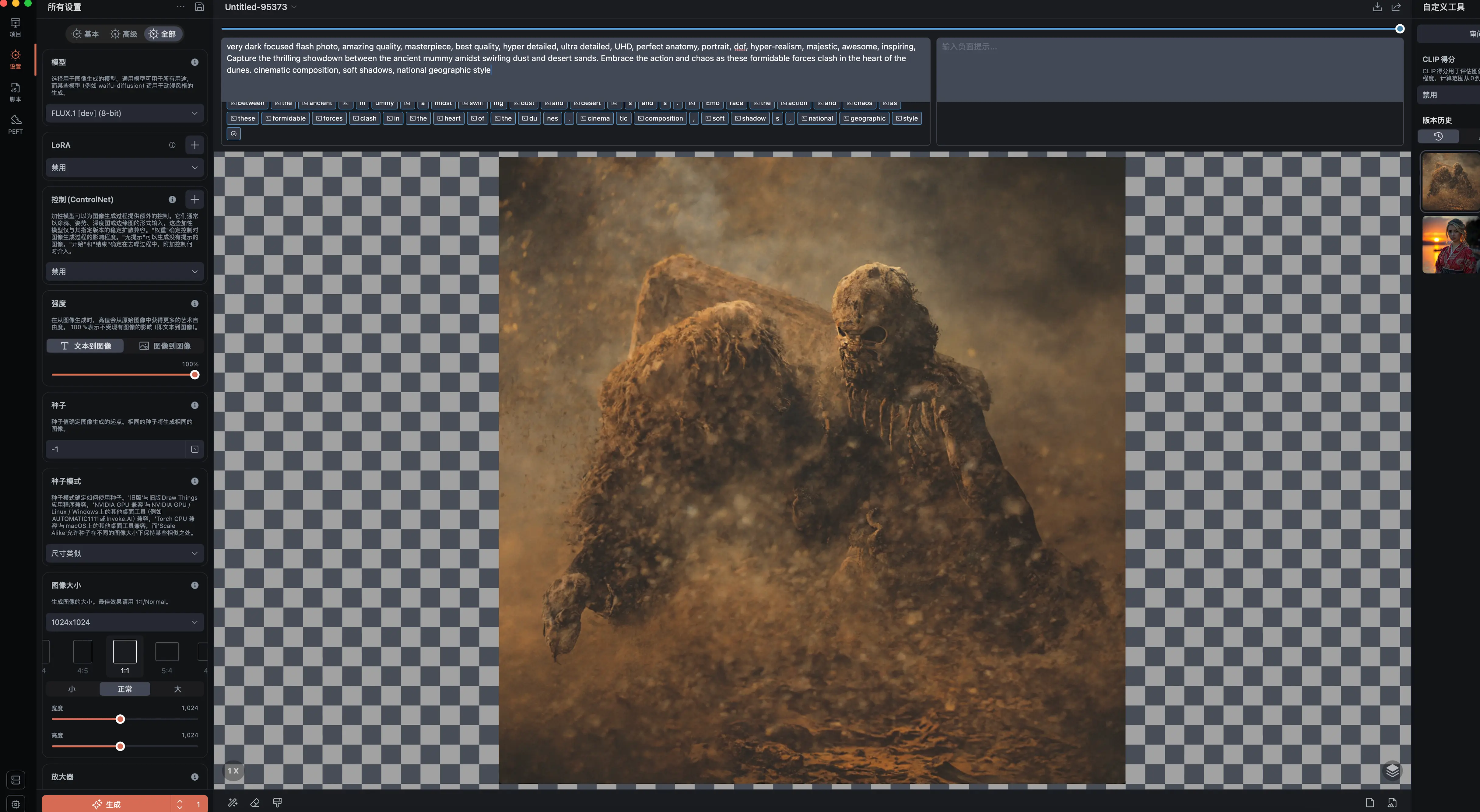Click the bottom-left sidebar gear icon
This screenshot has width=1480, height=812.
[x=16, y=804]
